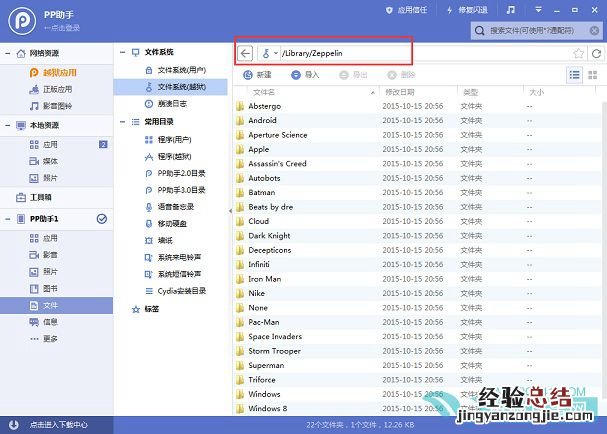Refresh the file list
This screenshot has height=434, width=607.
(x=596, y=53)
